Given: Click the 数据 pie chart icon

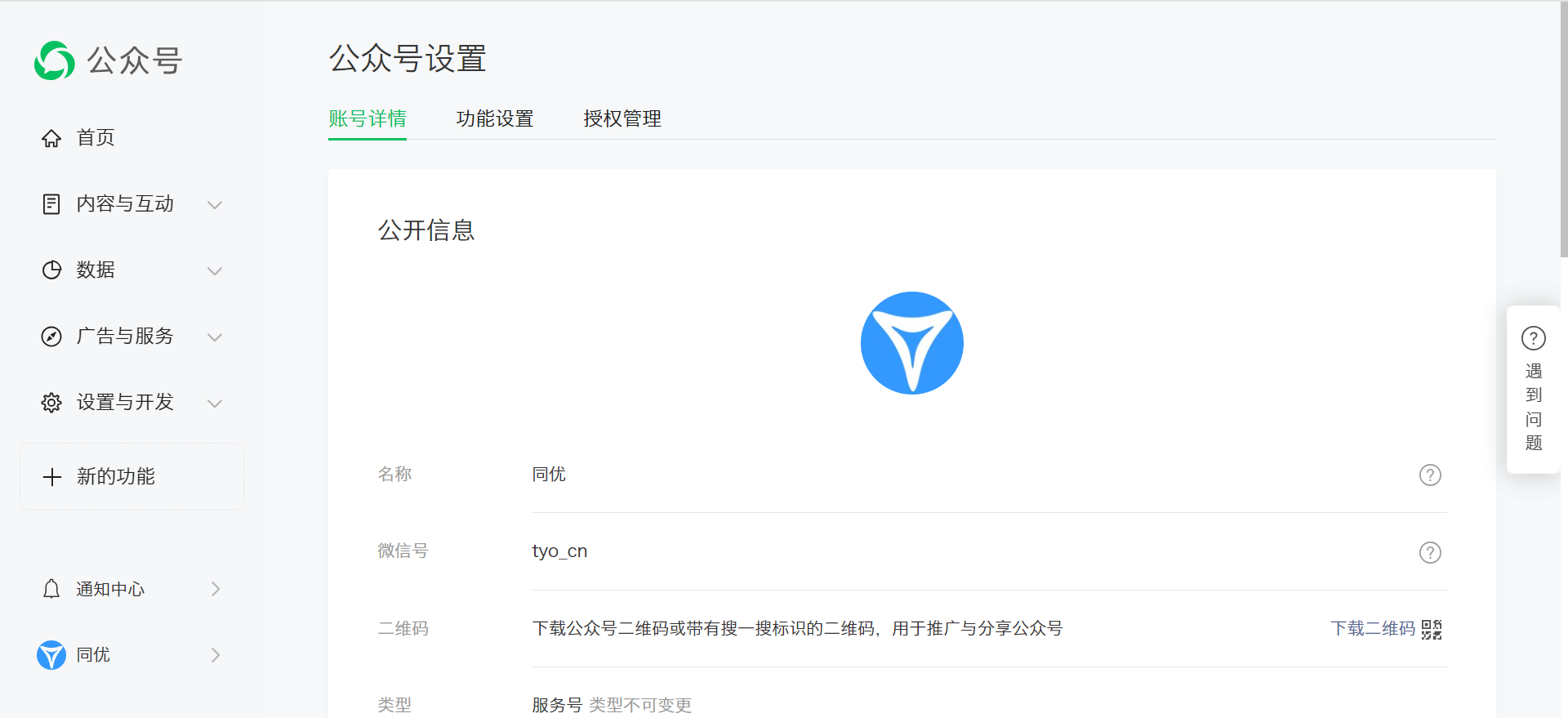Looking at the screenshot, I should (51, 270).
